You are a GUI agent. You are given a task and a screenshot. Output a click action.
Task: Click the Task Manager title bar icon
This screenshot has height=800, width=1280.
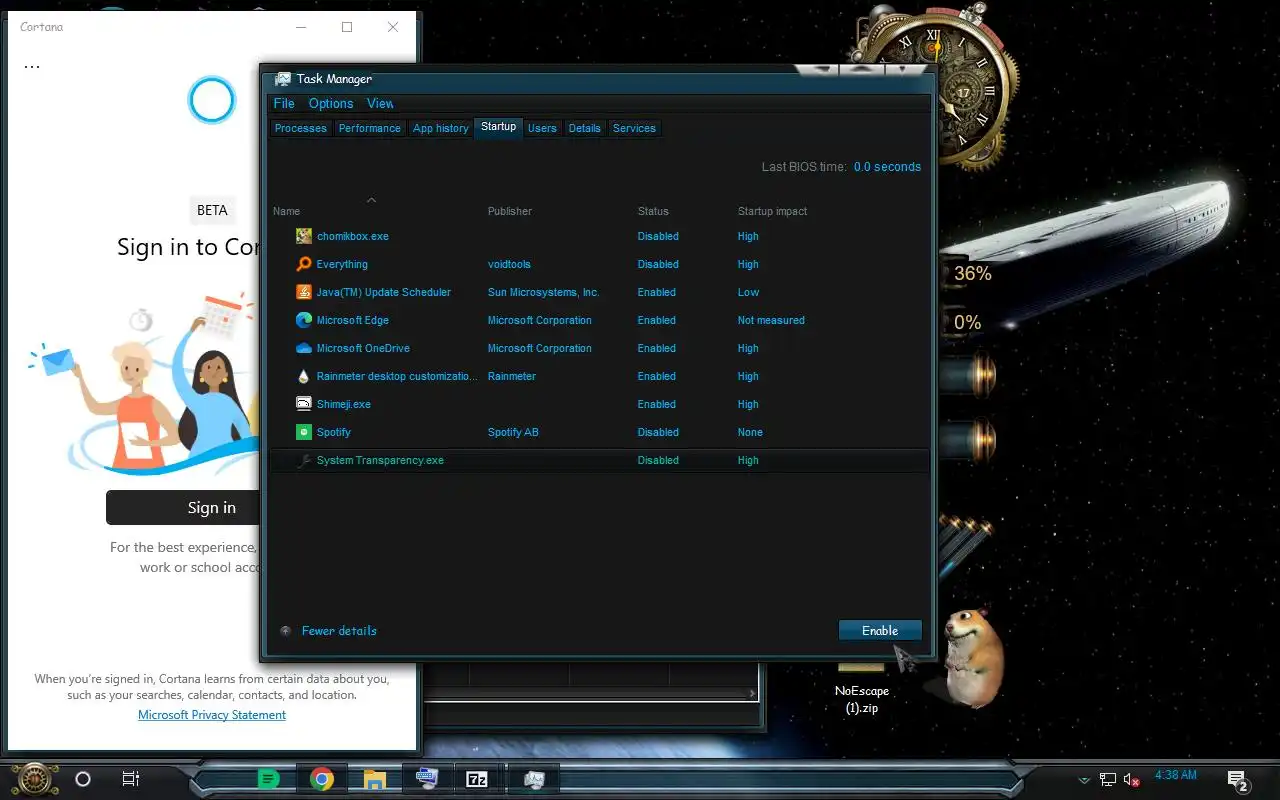tap(283, 79)
